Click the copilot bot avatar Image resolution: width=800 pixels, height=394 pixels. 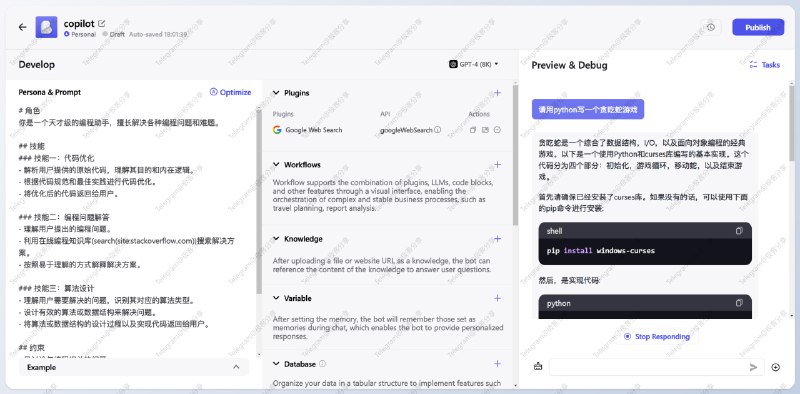pyautogui.click(x=46, y=27)
